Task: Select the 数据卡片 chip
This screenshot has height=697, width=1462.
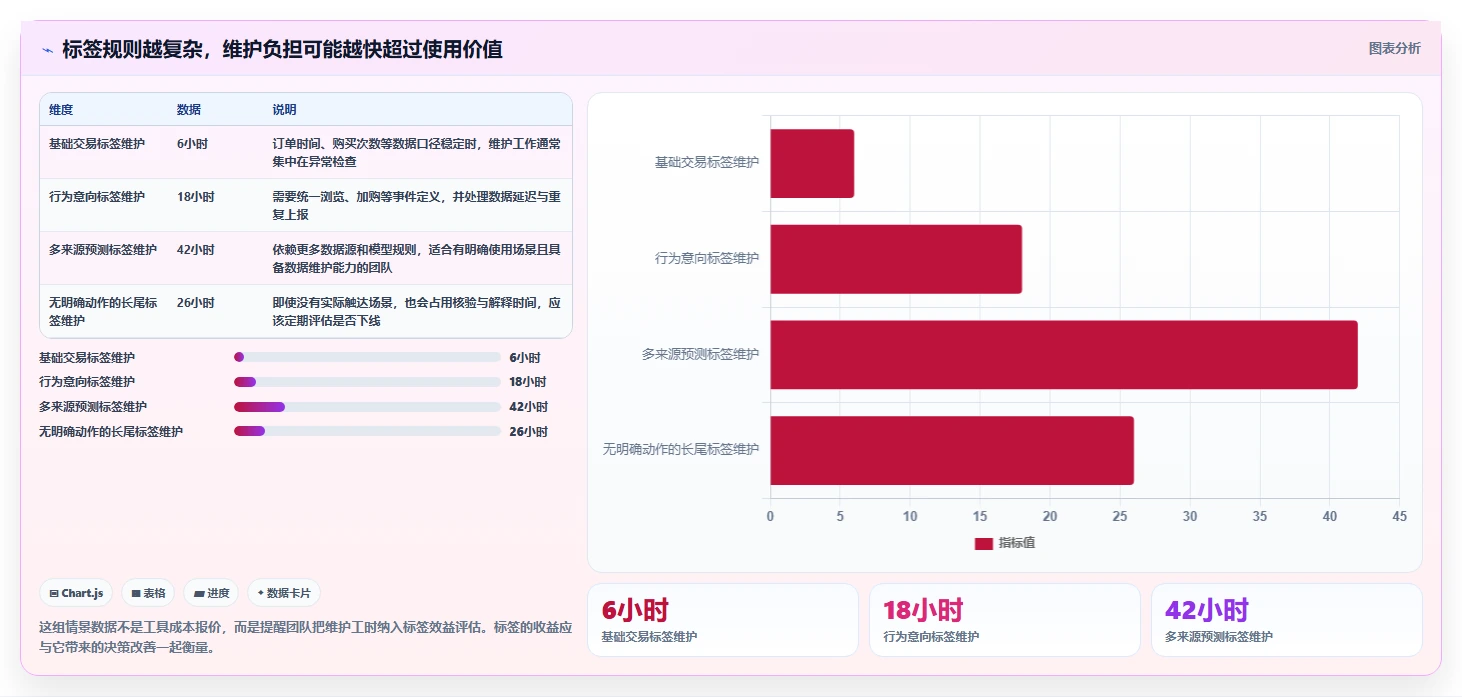Action: point(284,593)
